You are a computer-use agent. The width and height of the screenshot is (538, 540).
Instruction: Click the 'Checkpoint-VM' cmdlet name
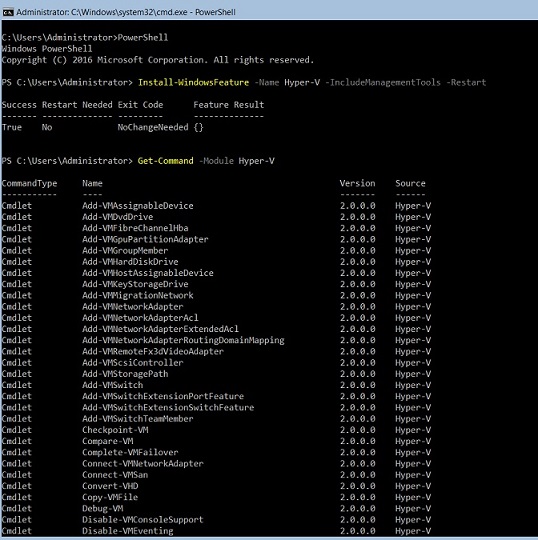[115, 430]
